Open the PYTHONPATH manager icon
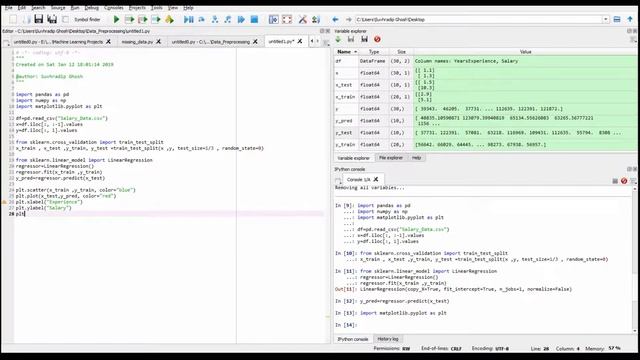The width and height of the screenshot is (640, 360). pyautogui.click(x=316, y=19)
